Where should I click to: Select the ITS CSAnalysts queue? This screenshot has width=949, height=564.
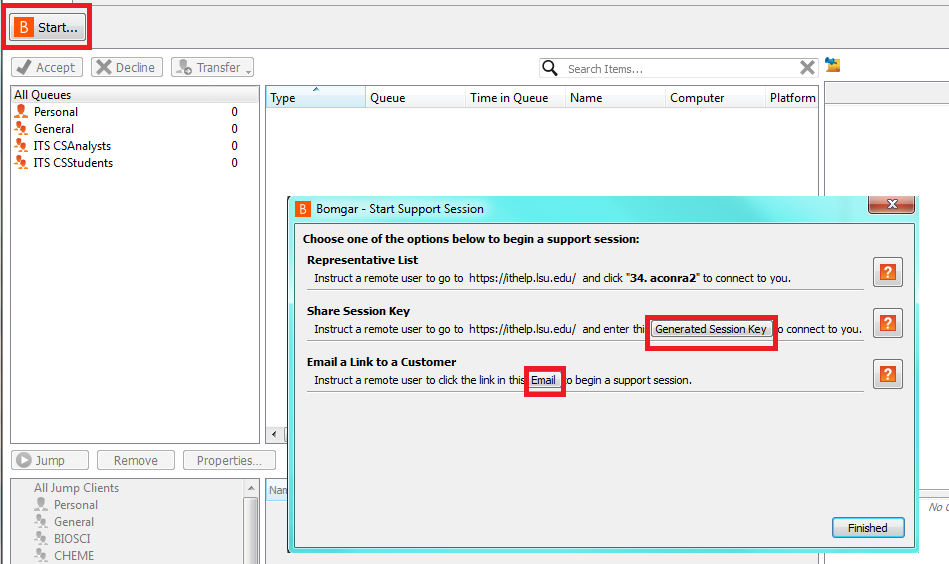click(x=135, y=146)
